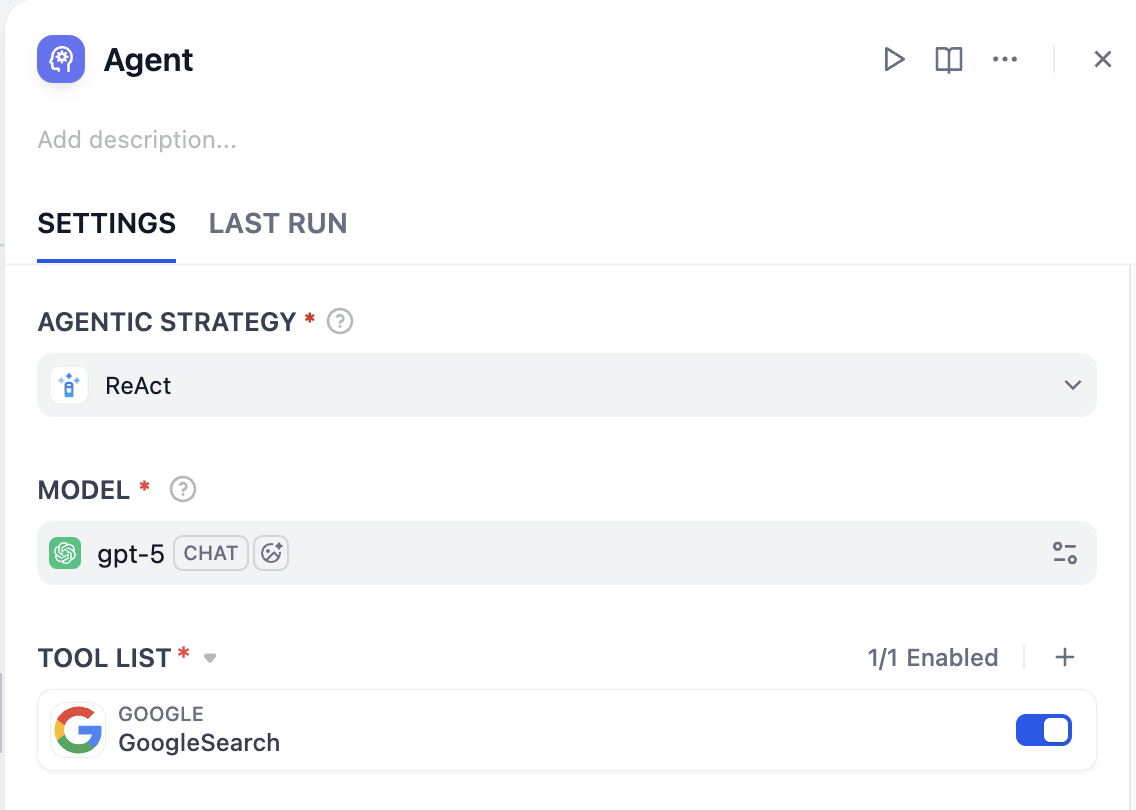
Task: Open the help documentation book icon
Action: [x=948, y=60]
